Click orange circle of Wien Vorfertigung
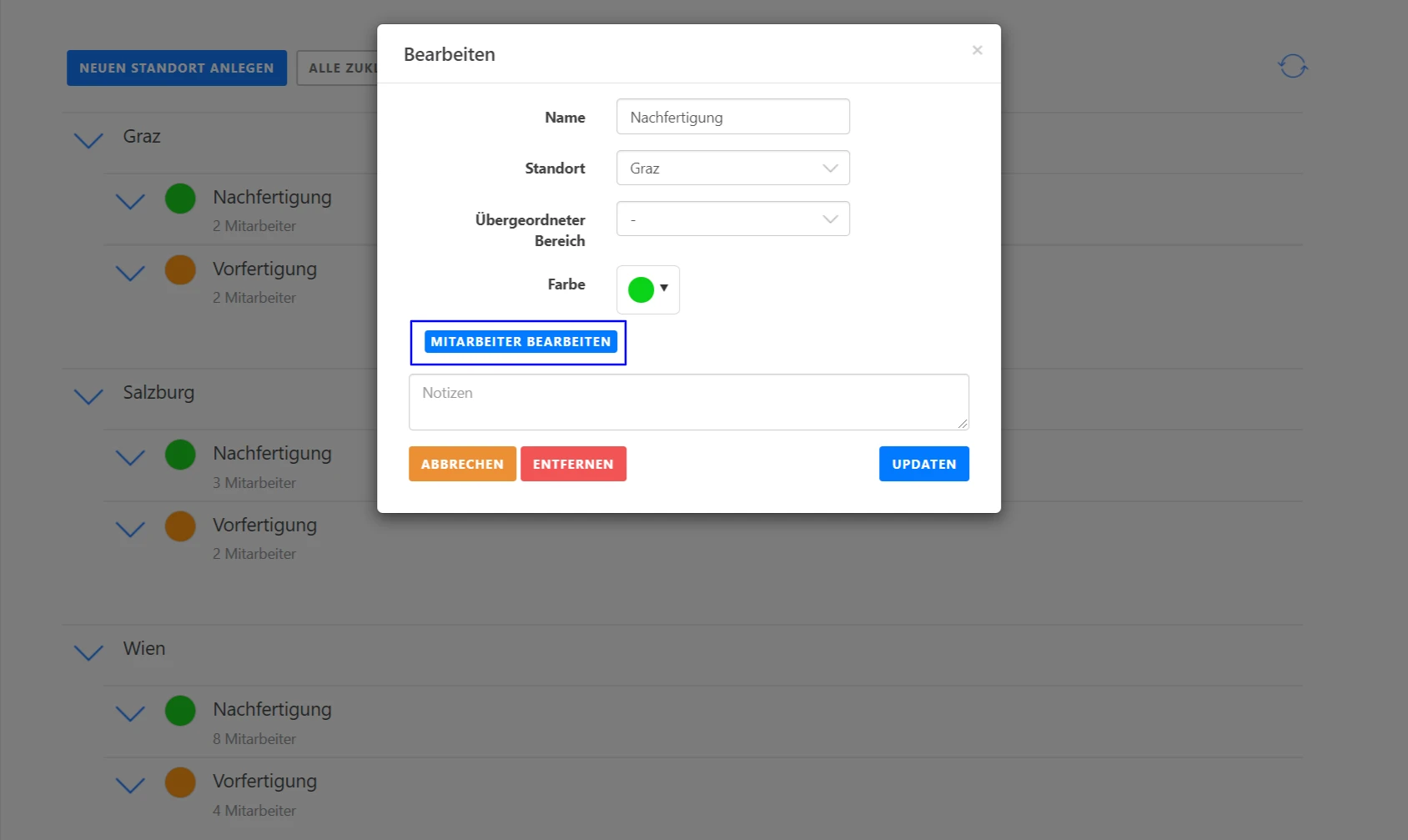This screenshot has height=840, width=1408. (180, 782)
